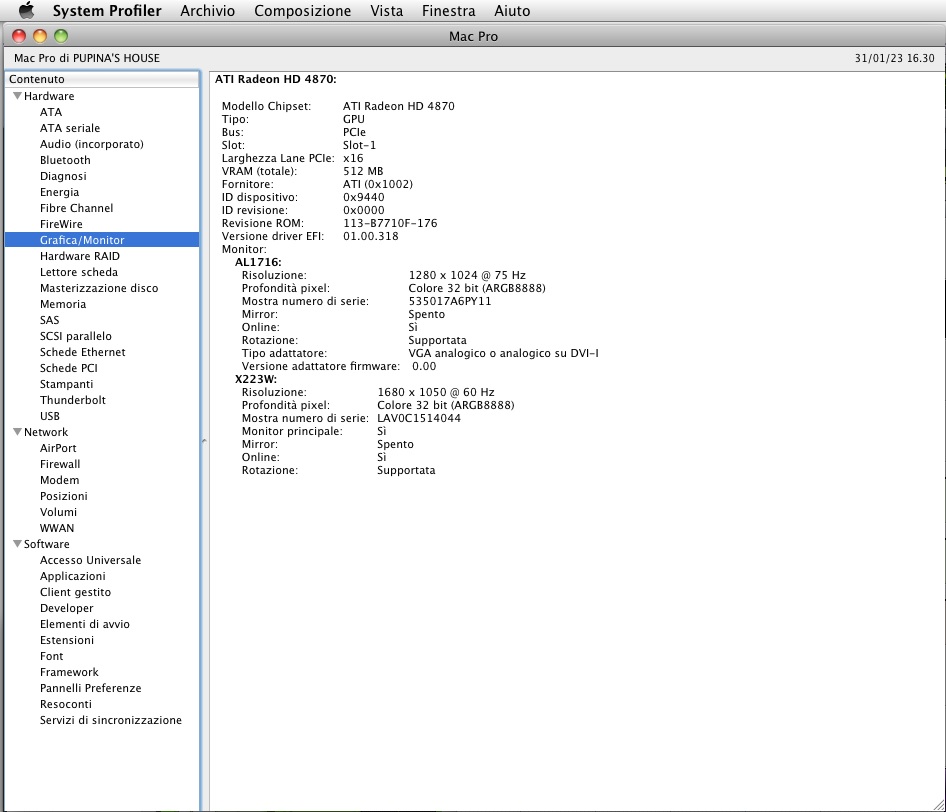Select Stampanti item
946x812 pixels.
pyautogui.click(x=66, y=384)
